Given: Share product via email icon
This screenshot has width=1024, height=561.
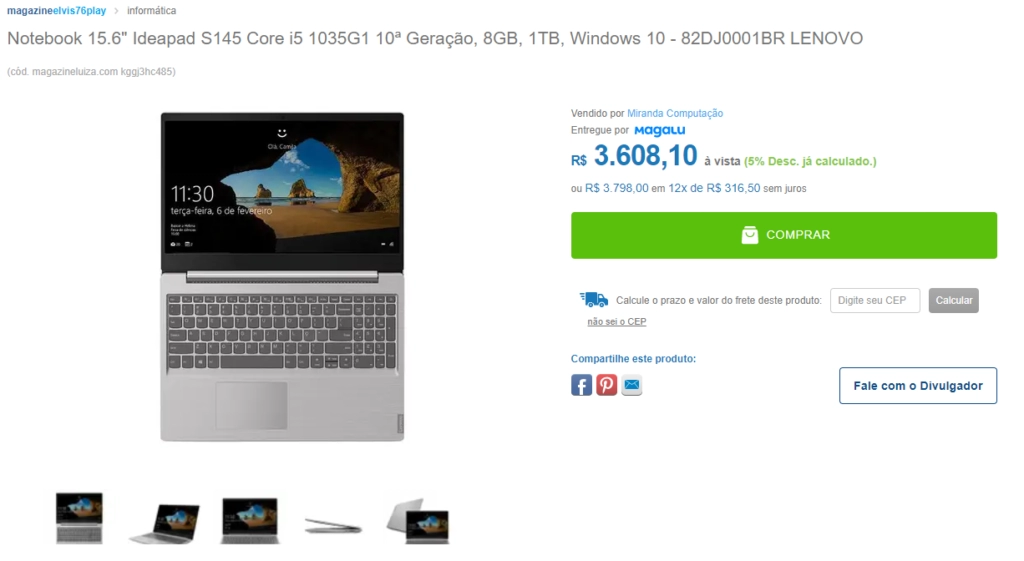Looking at the screenshot, I should click(x=632, y=385).
